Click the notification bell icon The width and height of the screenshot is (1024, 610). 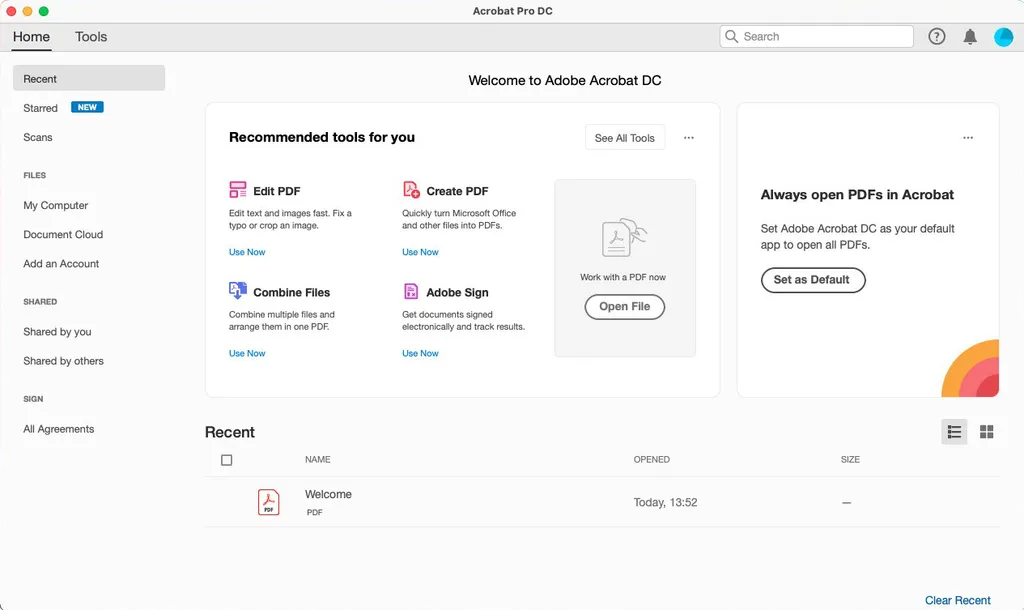969,36
